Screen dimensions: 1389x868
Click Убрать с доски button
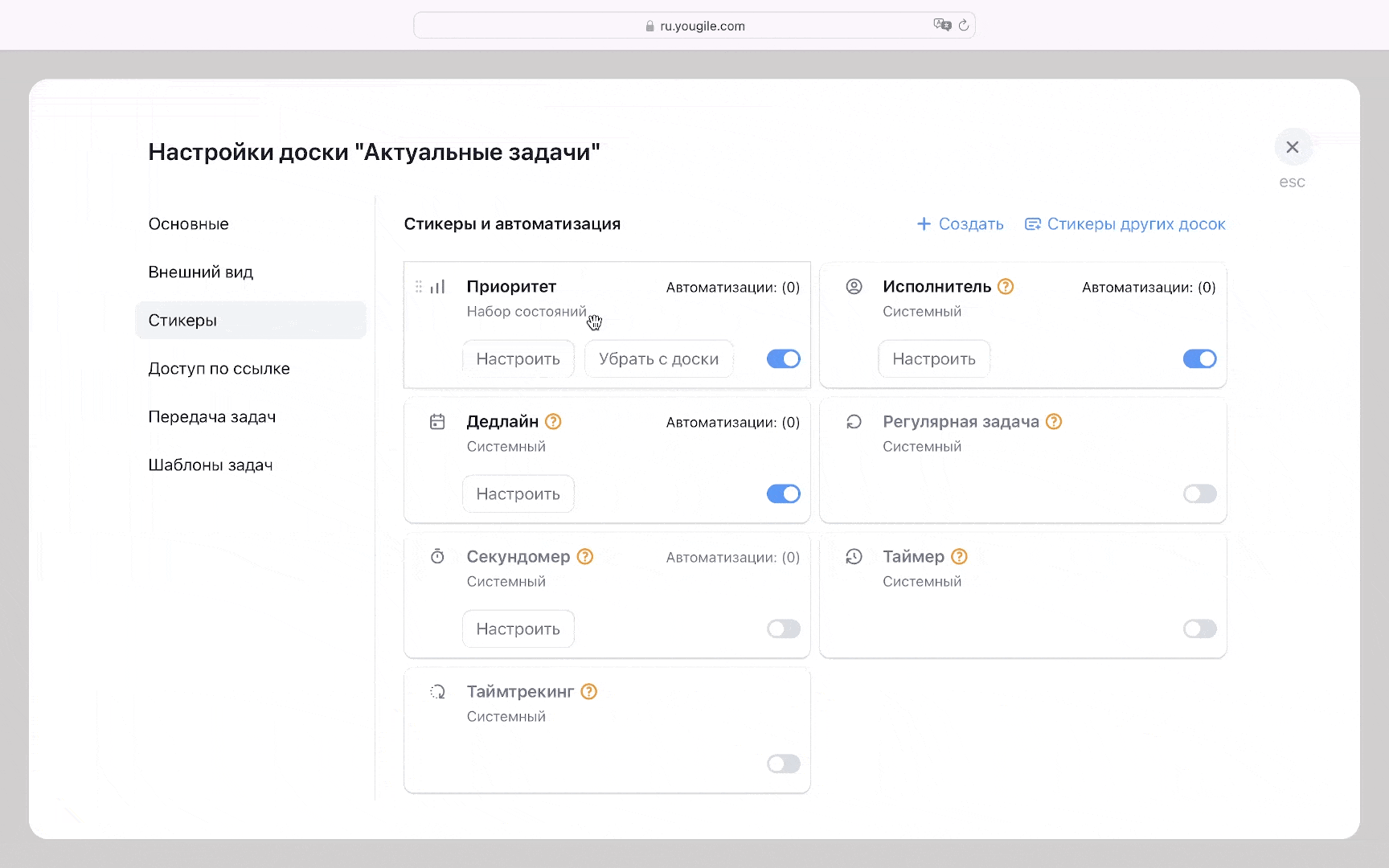[x=658, y=359]
